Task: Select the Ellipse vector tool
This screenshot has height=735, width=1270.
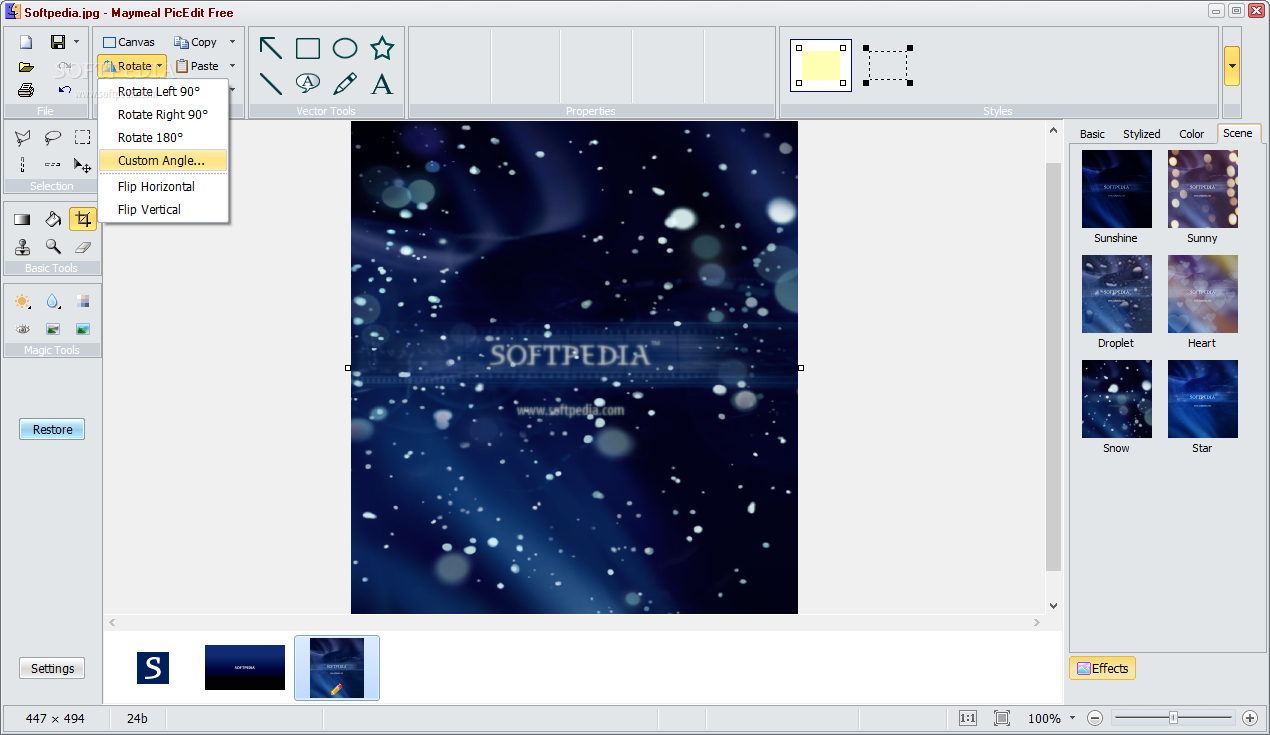Action: pyautogui.click(x=345, y=48)
